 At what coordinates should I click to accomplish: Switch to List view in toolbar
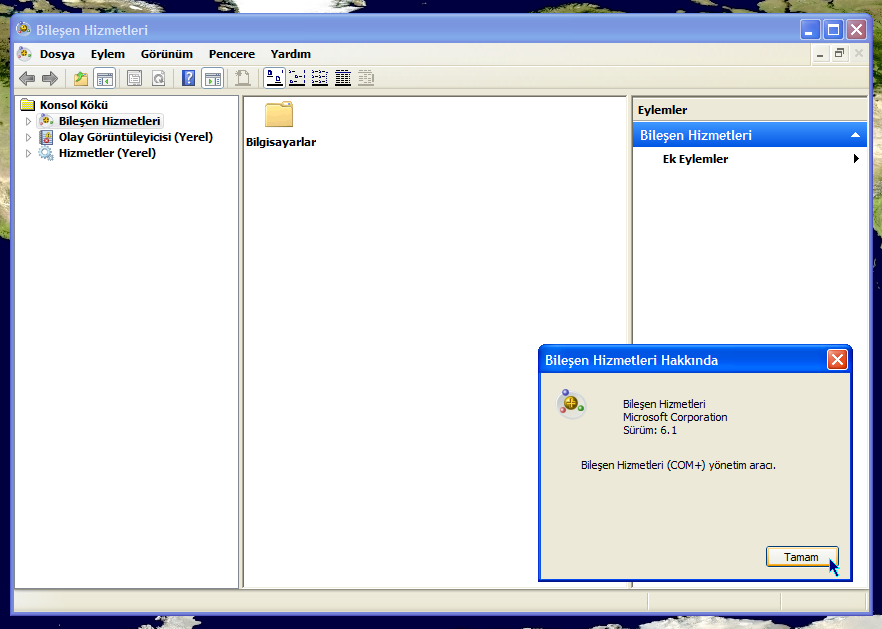point(320,78)
